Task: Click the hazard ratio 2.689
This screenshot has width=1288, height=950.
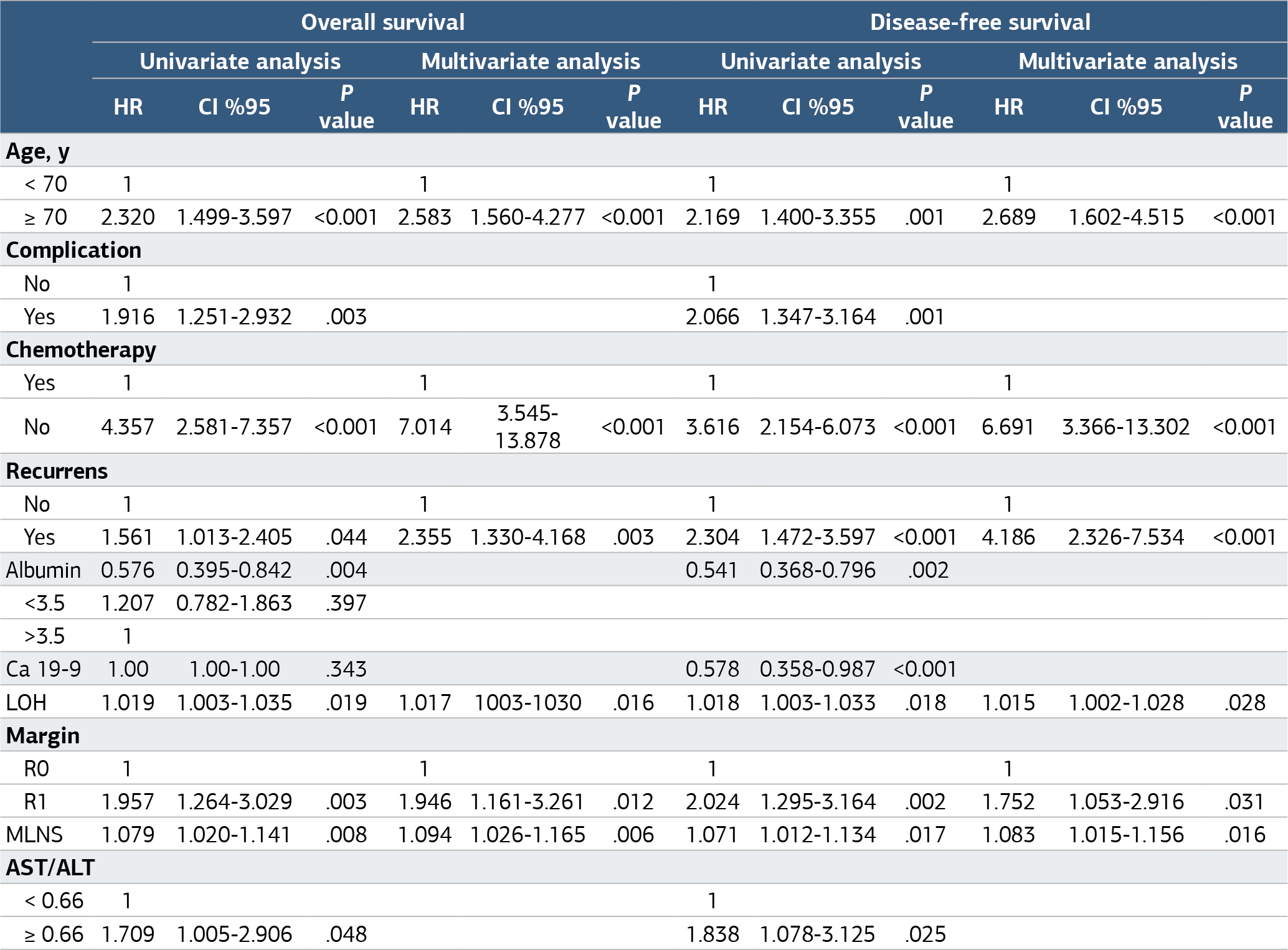Action: click(x=1008, y=217)
